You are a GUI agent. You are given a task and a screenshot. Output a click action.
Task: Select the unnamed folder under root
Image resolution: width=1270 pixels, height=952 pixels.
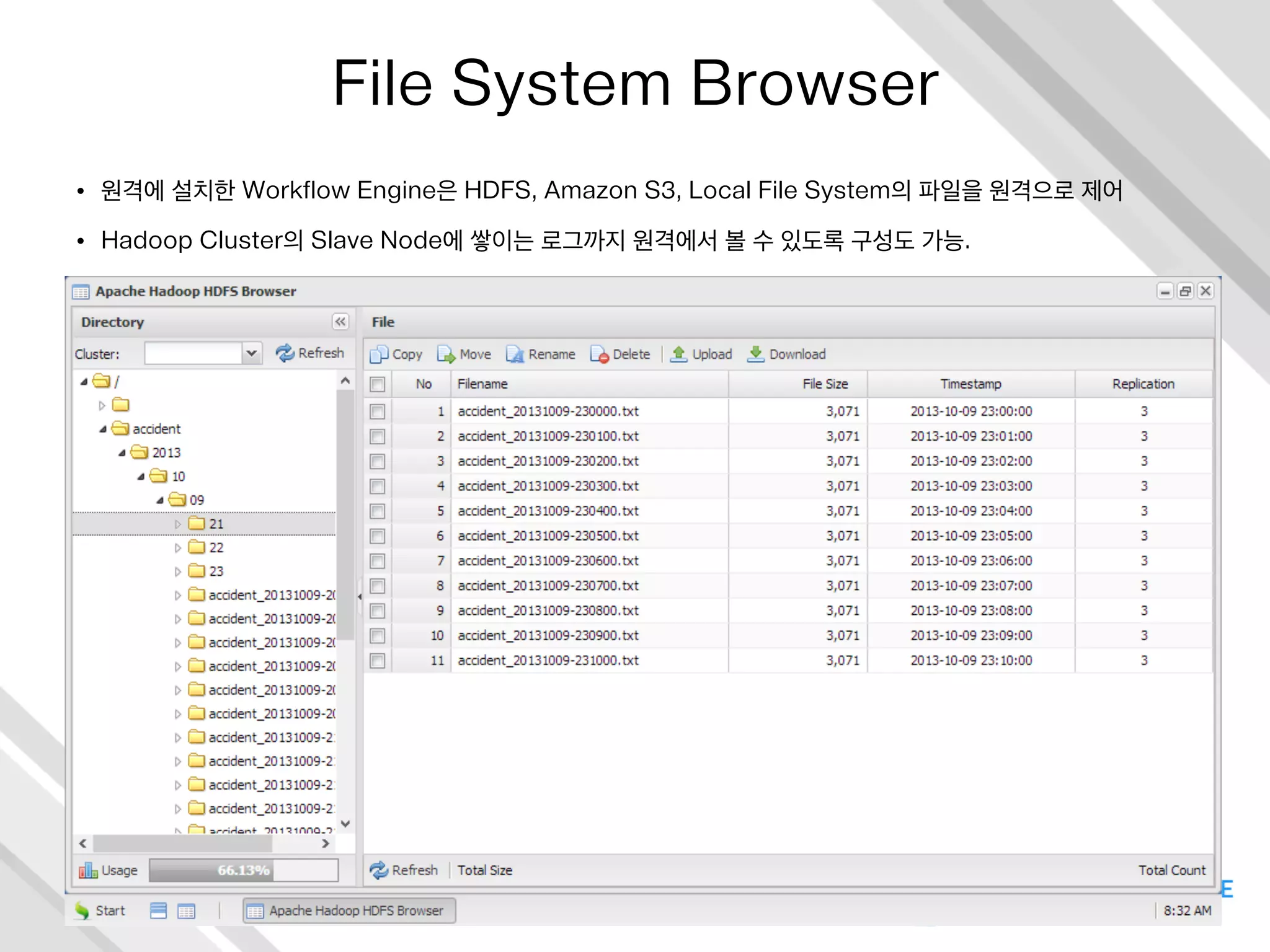[120, 405]
